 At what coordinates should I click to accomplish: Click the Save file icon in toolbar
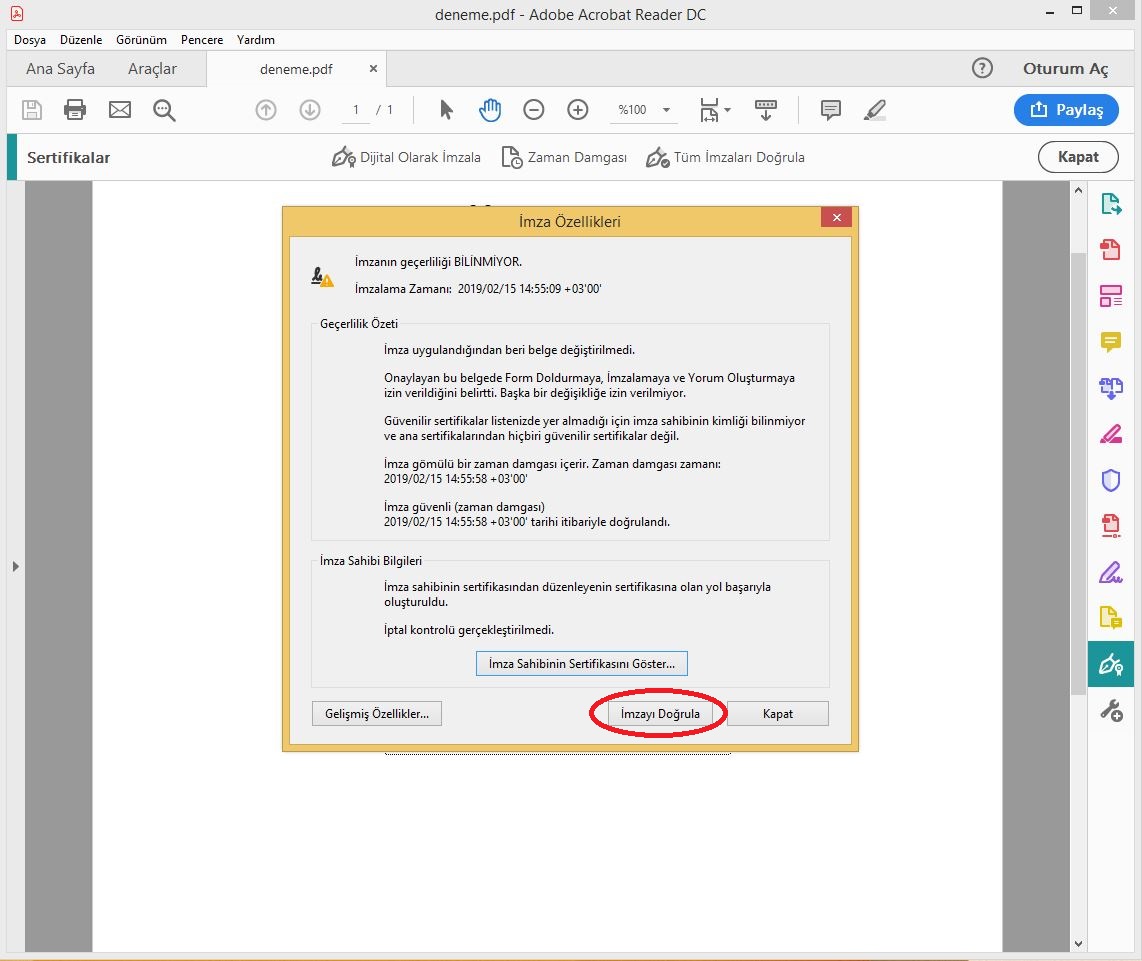31,110
